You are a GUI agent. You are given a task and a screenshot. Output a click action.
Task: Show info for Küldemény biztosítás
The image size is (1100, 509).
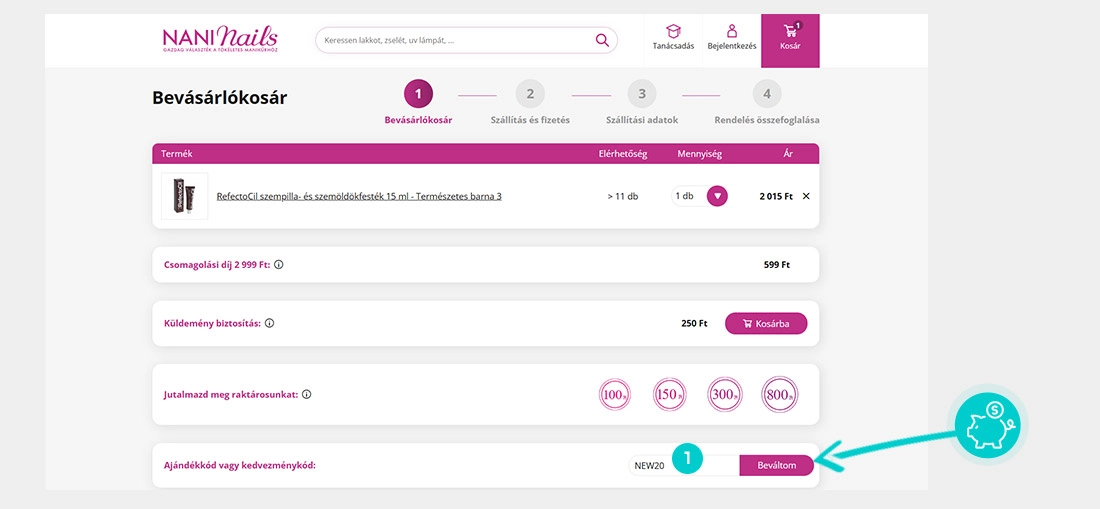269,323
